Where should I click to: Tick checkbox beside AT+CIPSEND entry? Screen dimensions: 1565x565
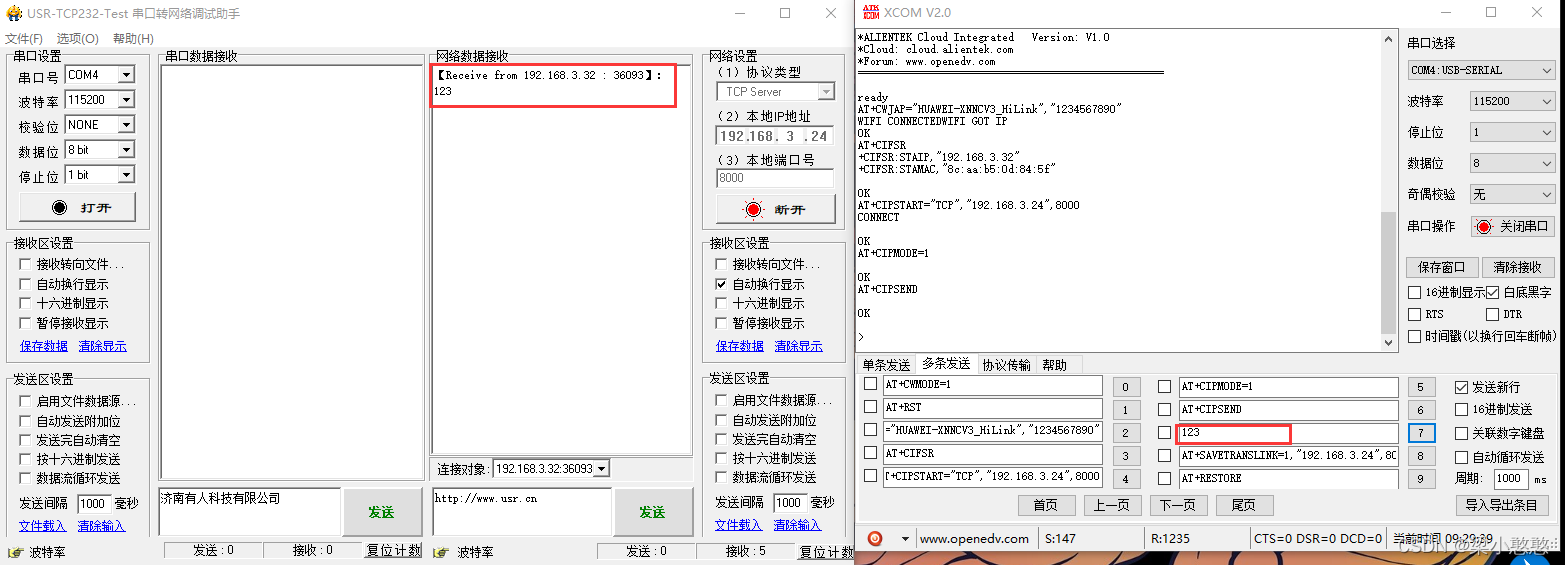pos(1164,410)
